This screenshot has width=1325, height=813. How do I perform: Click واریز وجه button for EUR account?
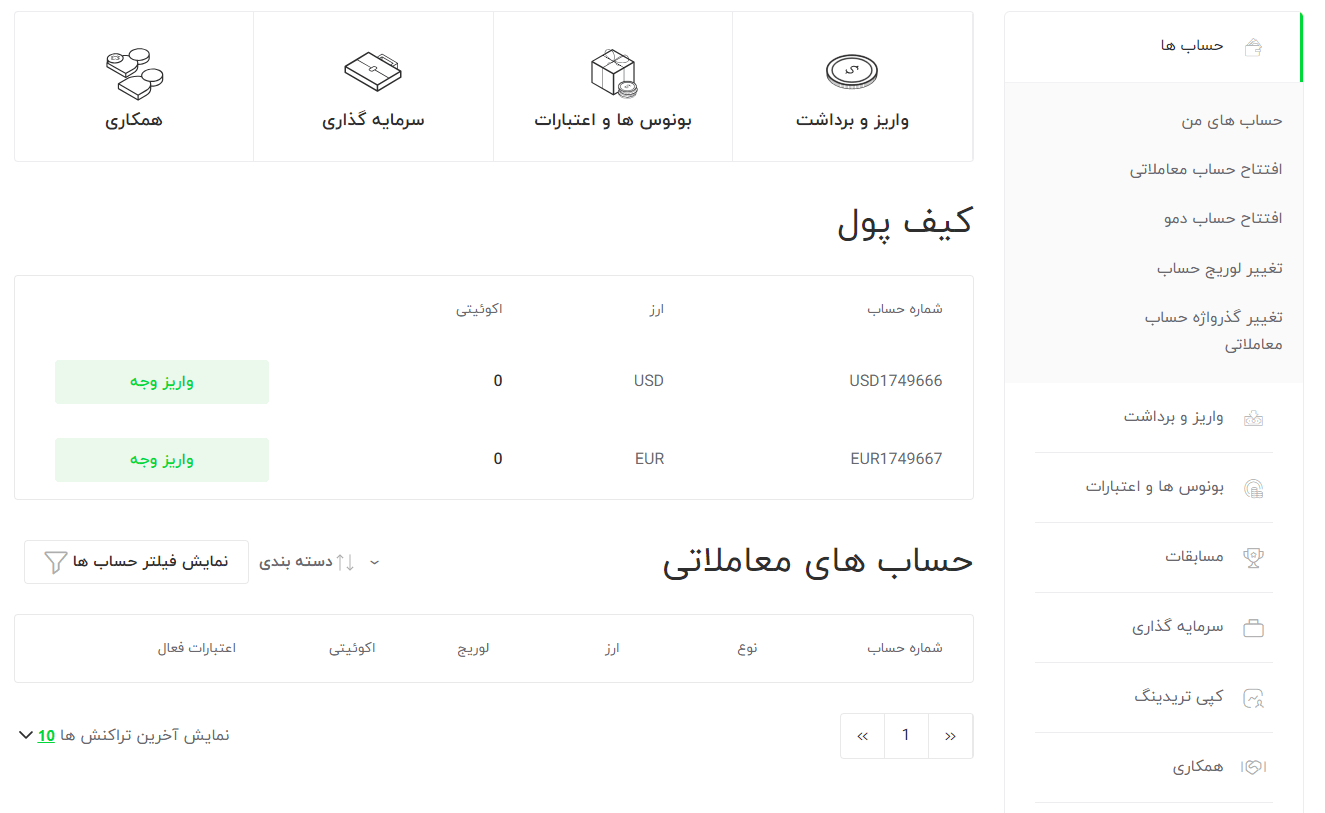coord(162,460)
